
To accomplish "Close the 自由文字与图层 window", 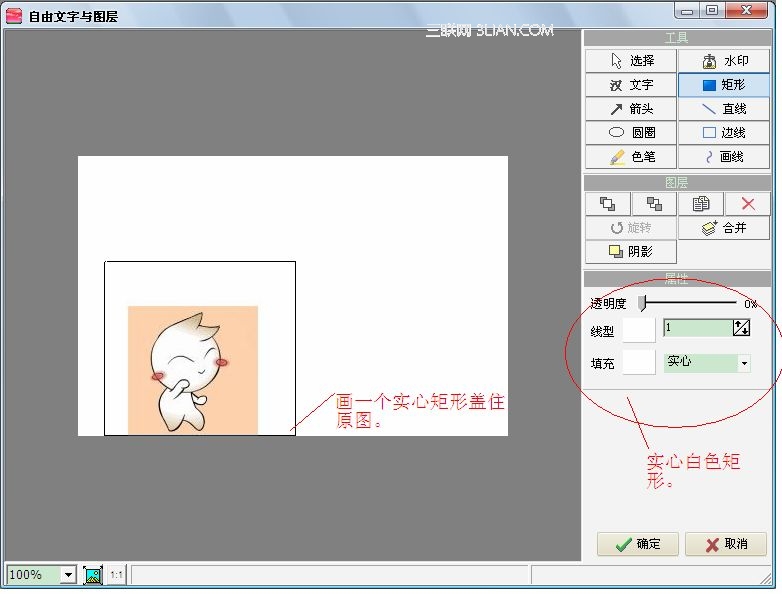I will point(746,11).
